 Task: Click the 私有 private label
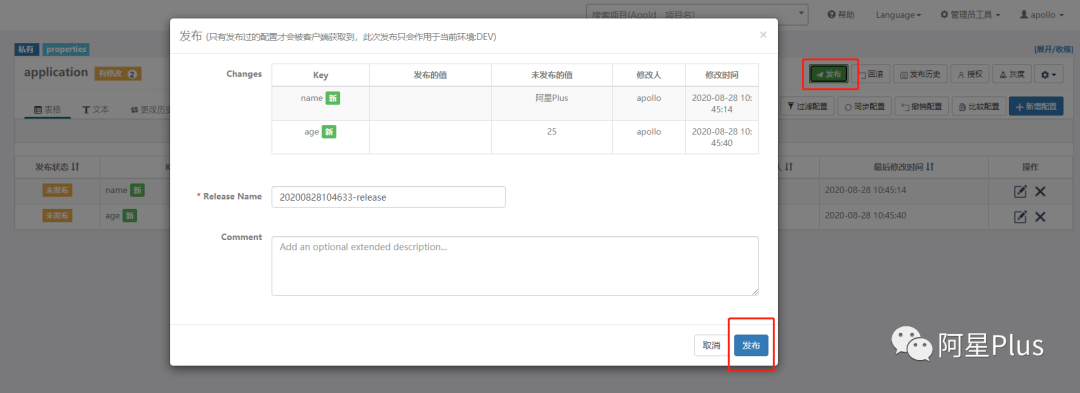click(x=27, y=50)
